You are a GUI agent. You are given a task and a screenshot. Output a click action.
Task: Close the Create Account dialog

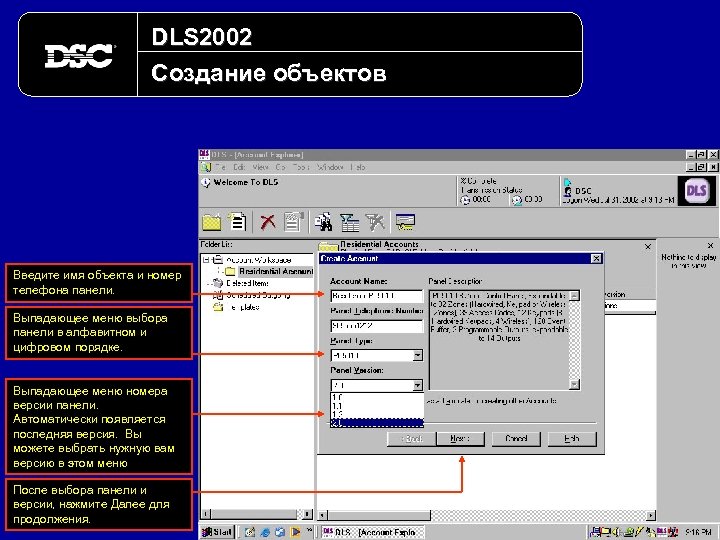(x=596, y=259)
